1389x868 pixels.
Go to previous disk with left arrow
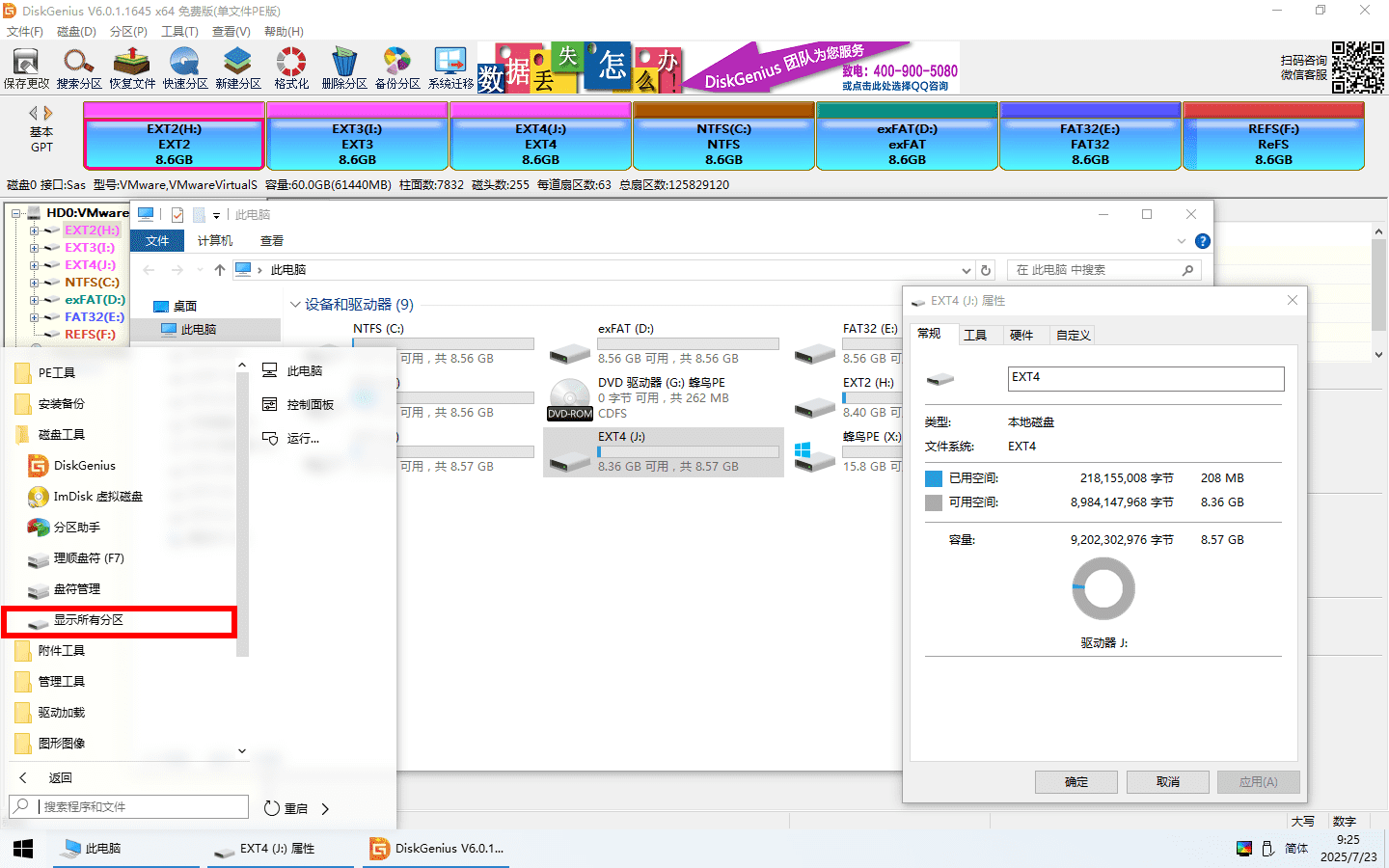34,113
